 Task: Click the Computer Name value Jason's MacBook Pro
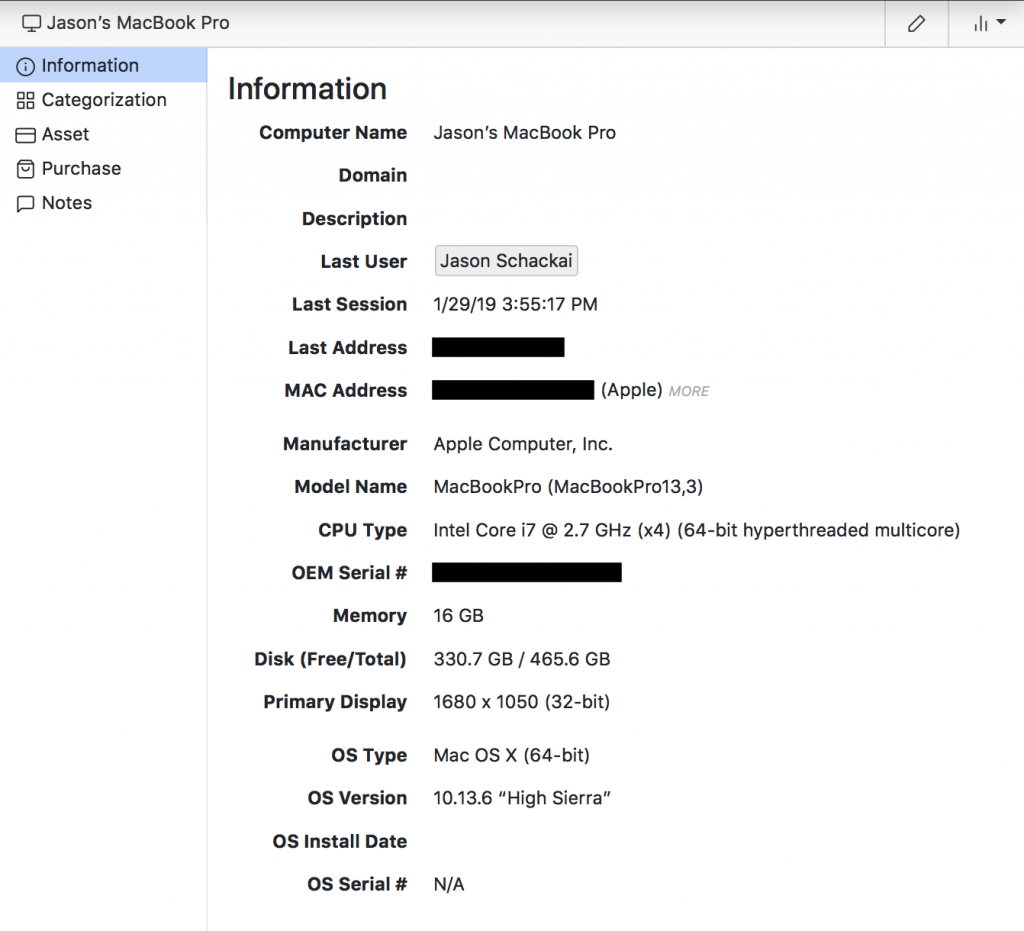[x=524, y=133]
